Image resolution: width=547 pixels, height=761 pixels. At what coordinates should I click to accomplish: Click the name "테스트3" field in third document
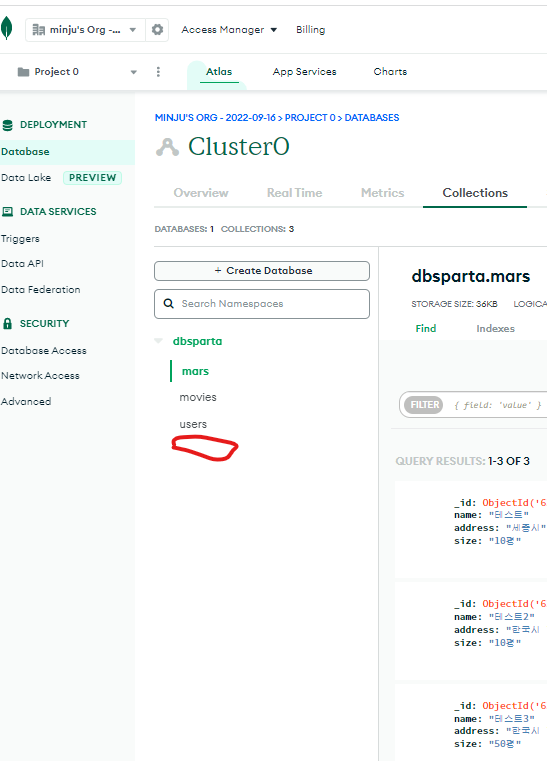[494, 719]
